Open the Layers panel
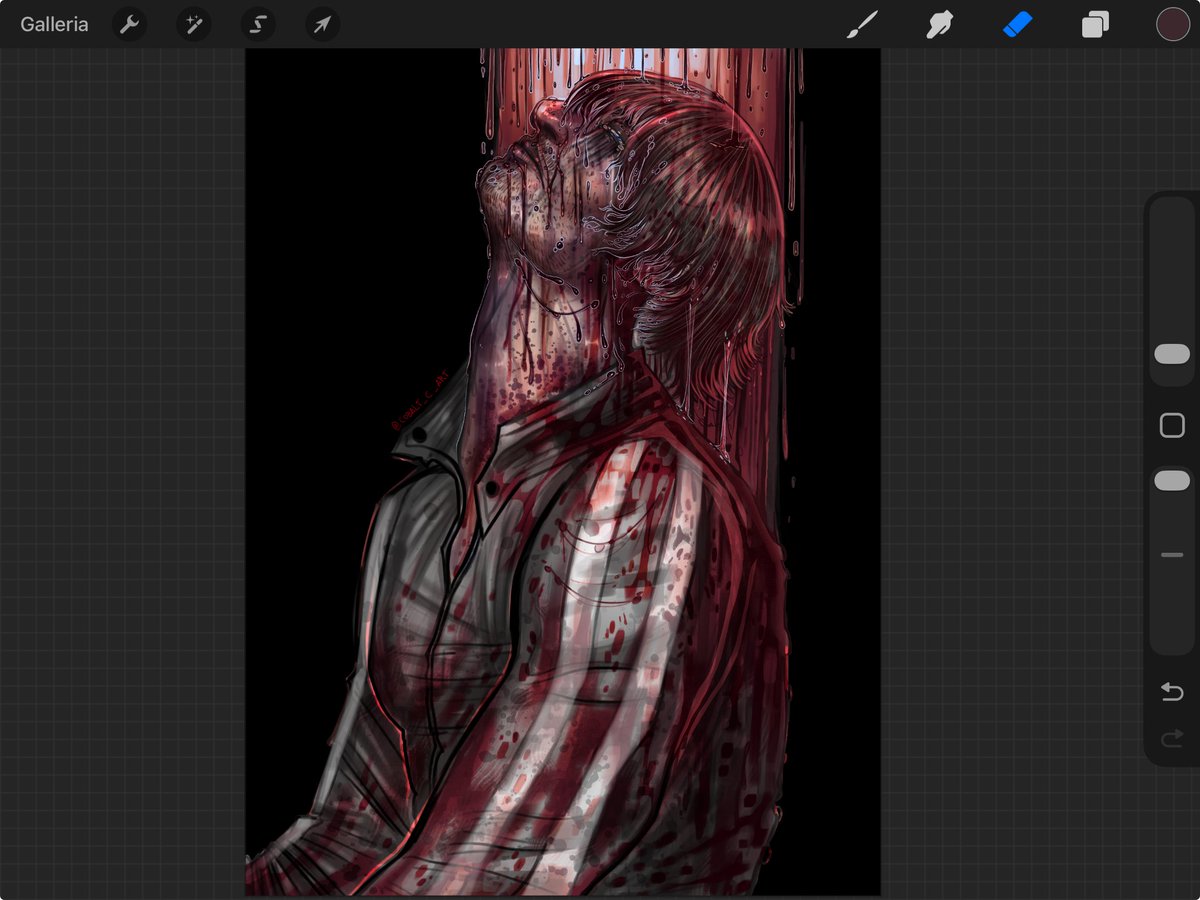 point(1095,24)
